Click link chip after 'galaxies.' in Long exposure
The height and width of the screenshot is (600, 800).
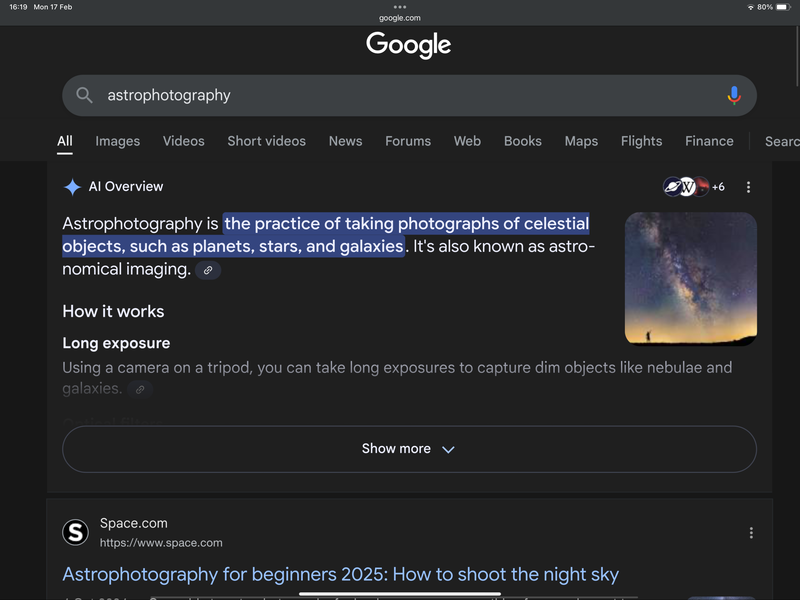click(140, 389)
